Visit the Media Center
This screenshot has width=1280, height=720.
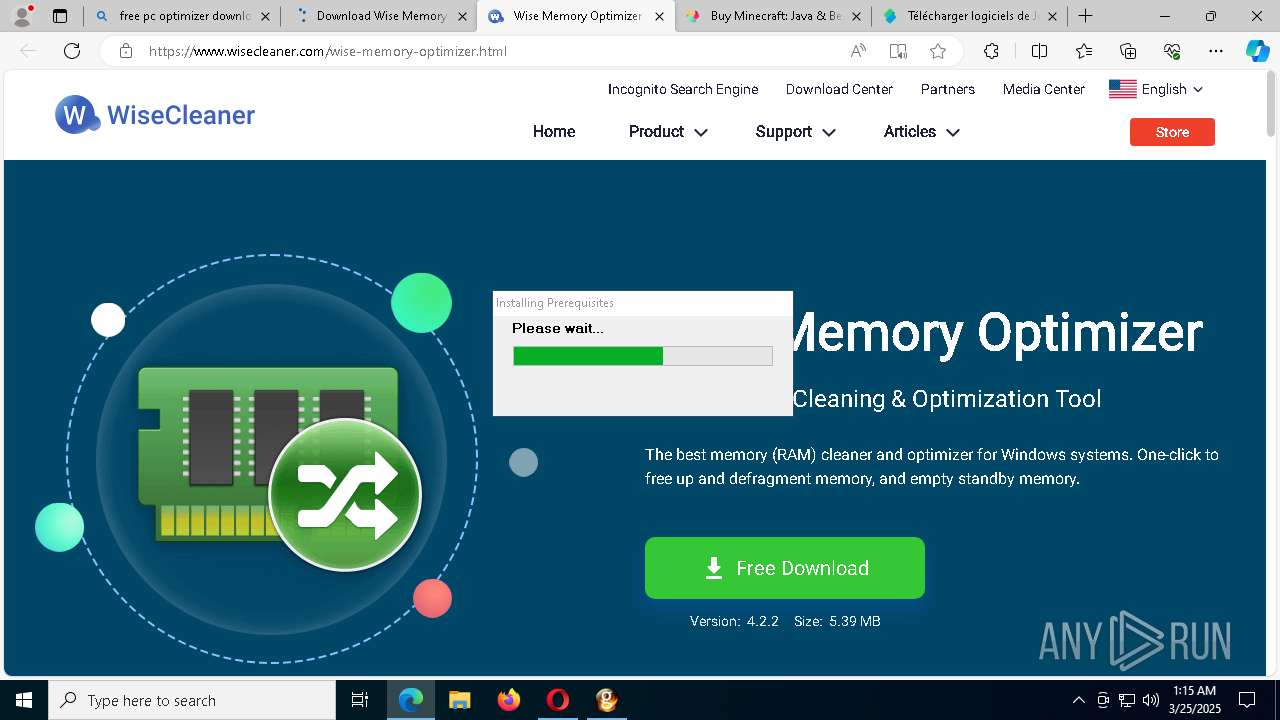coord(1043,89)
